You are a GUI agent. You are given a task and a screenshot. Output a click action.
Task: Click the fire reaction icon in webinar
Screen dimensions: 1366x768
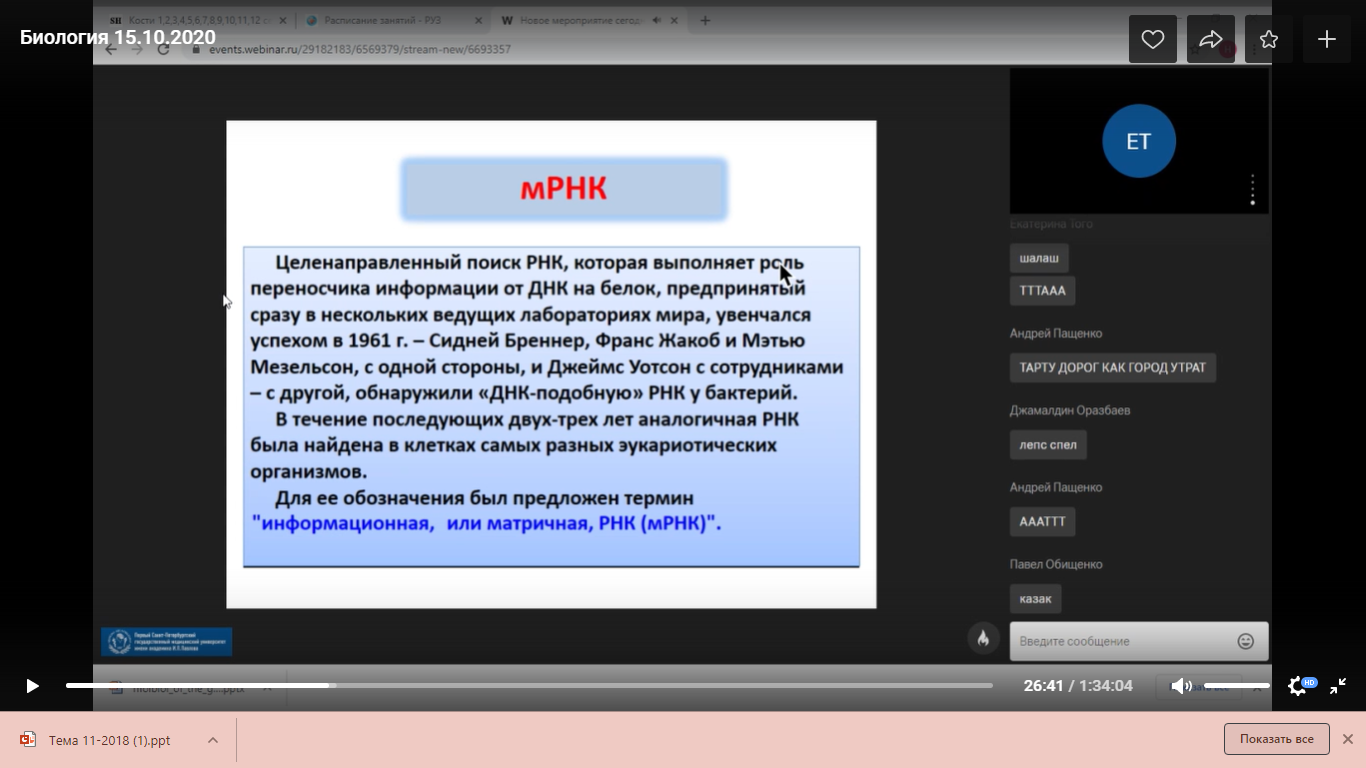983,639
